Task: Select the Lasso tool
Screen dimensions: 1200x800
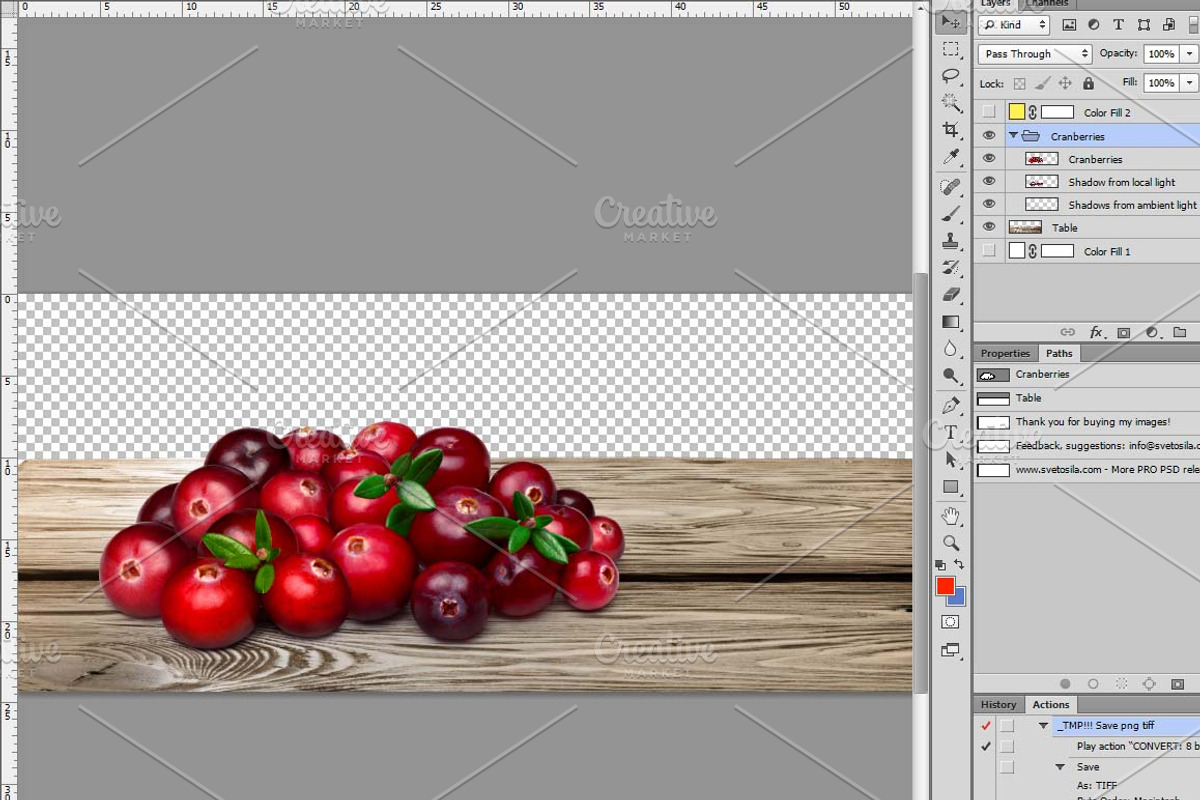Action: coord(951,76)
